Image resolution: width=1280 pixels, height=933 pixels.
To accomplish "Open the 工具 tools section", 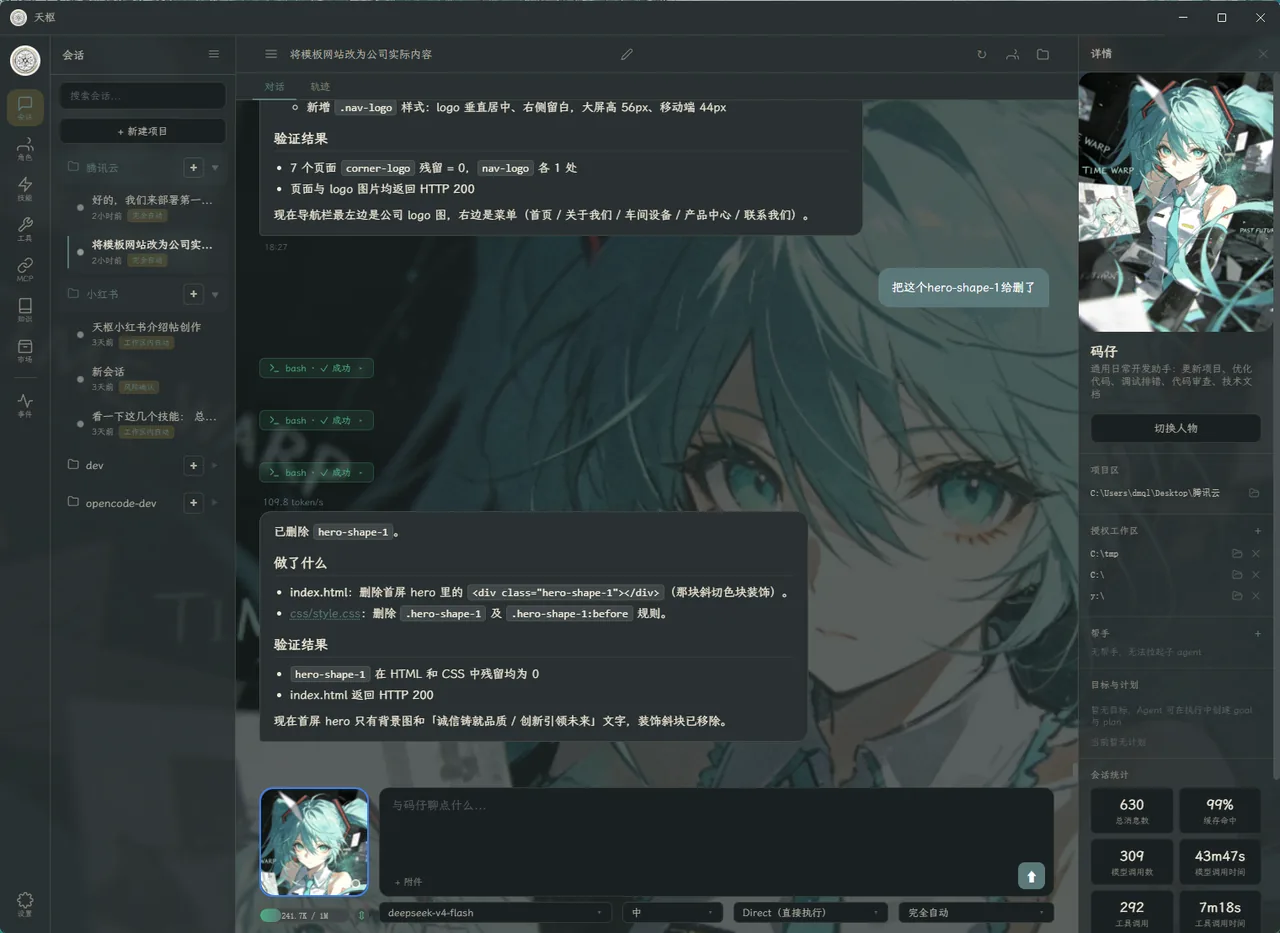I will [x=25, y=229].
